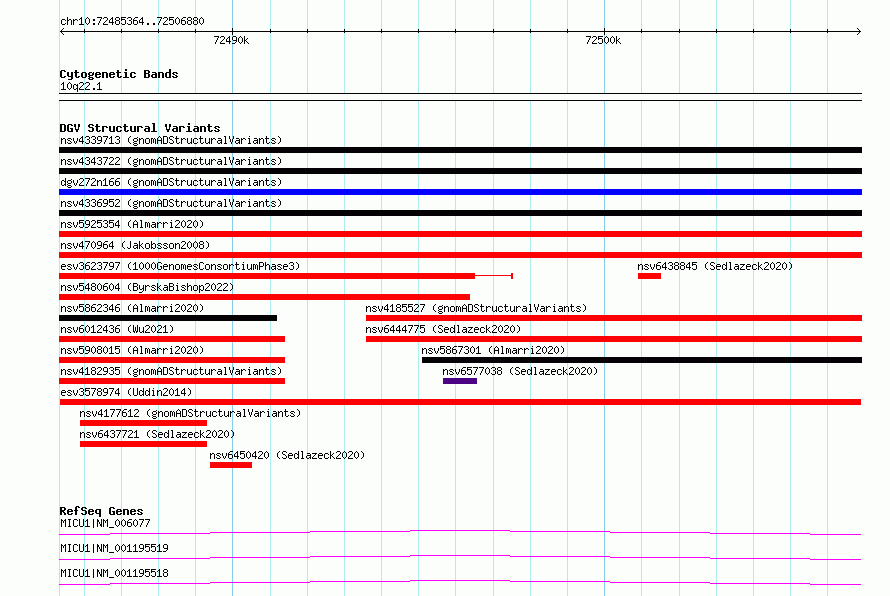Click the red bar under nsv470964
This screenshot has height=596, width=890.
pyautogui.click(x=460, y=255)
